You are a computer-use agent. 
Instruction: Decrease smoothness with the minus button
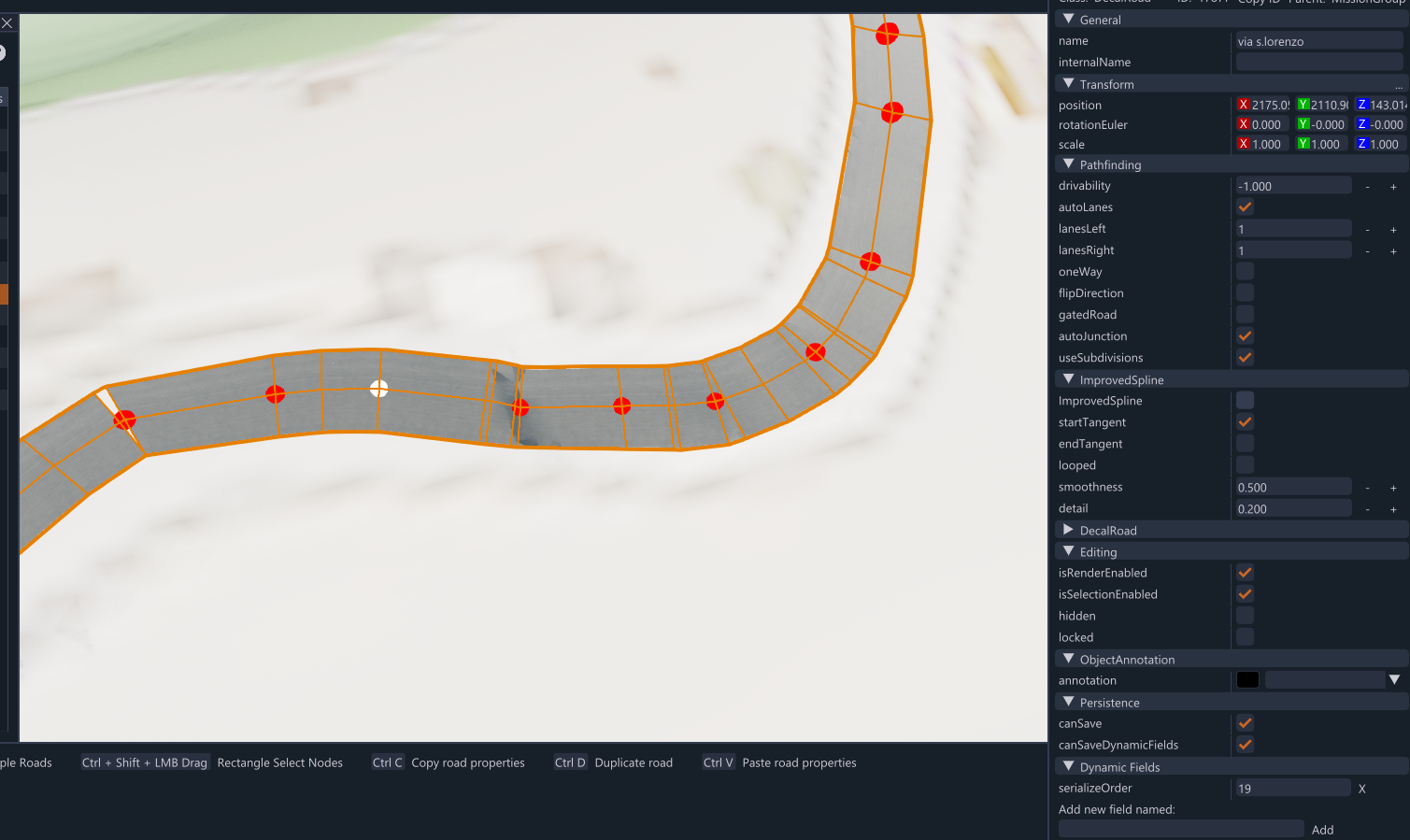1367,488
